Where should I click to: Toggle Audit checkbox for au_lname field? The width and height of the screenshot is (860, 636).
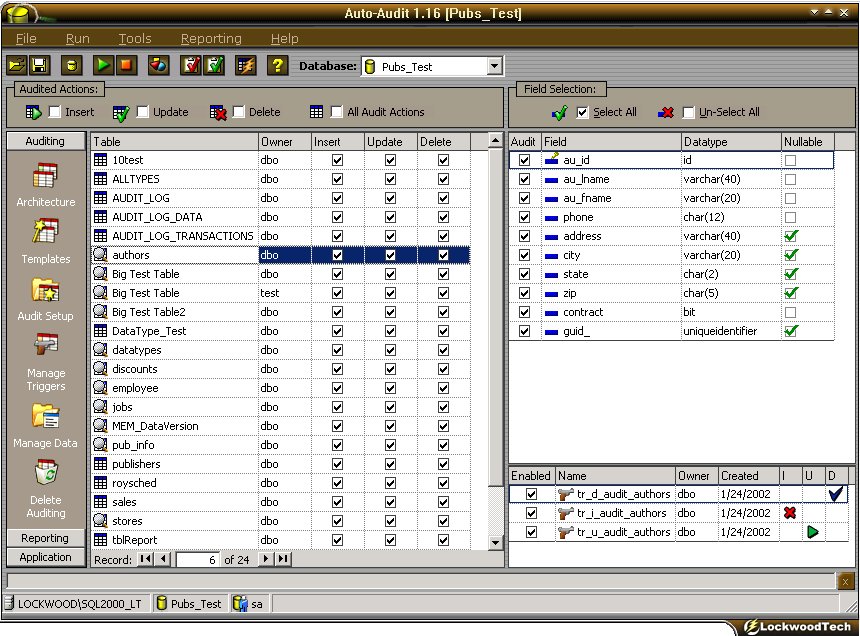[524, 179]
